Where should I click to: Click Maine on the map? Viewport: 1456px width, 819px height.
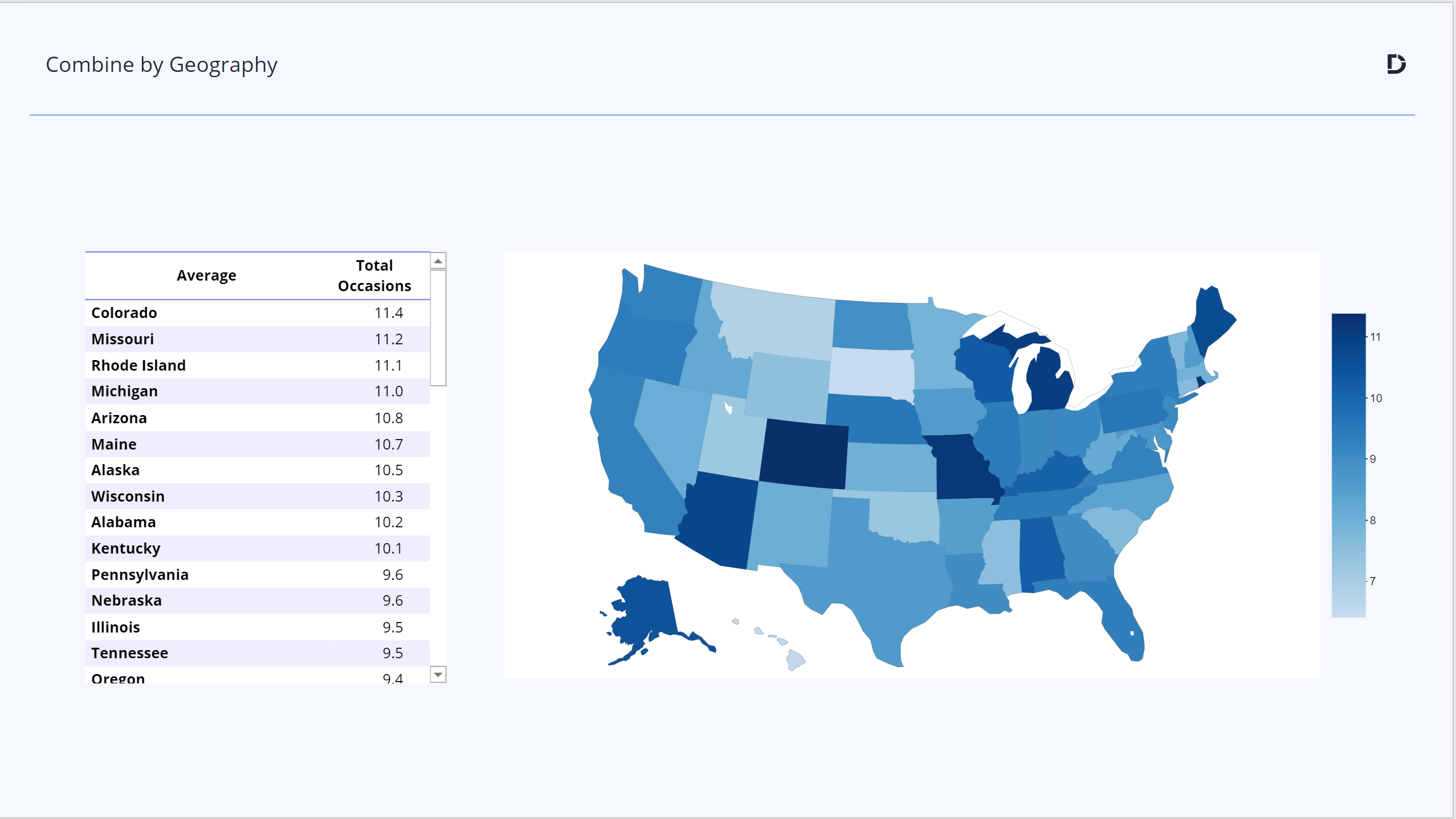click(1211, 320)
